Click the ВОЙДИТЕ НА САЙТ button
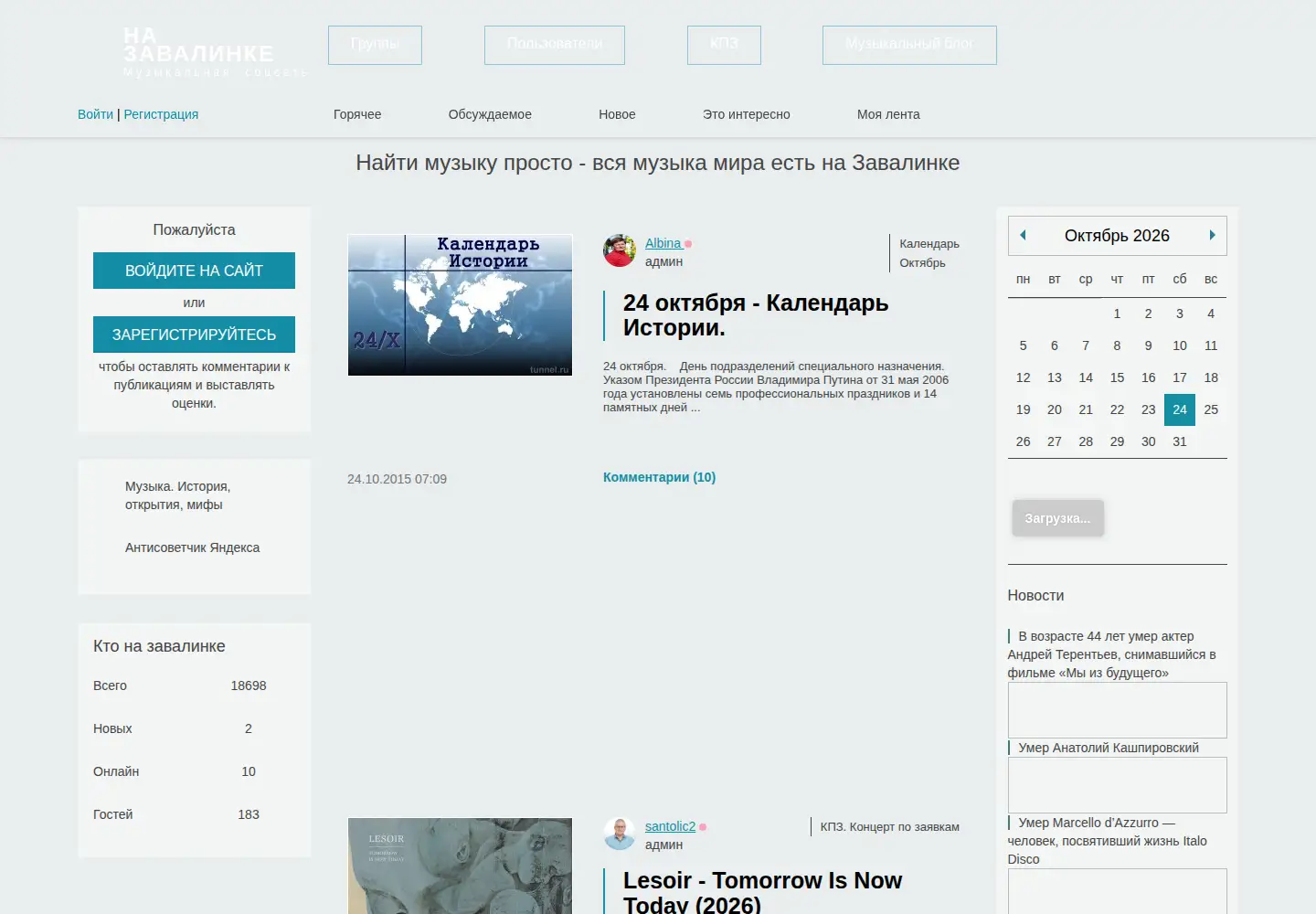This screenshot has width=1316, height=914. point(194,271)
